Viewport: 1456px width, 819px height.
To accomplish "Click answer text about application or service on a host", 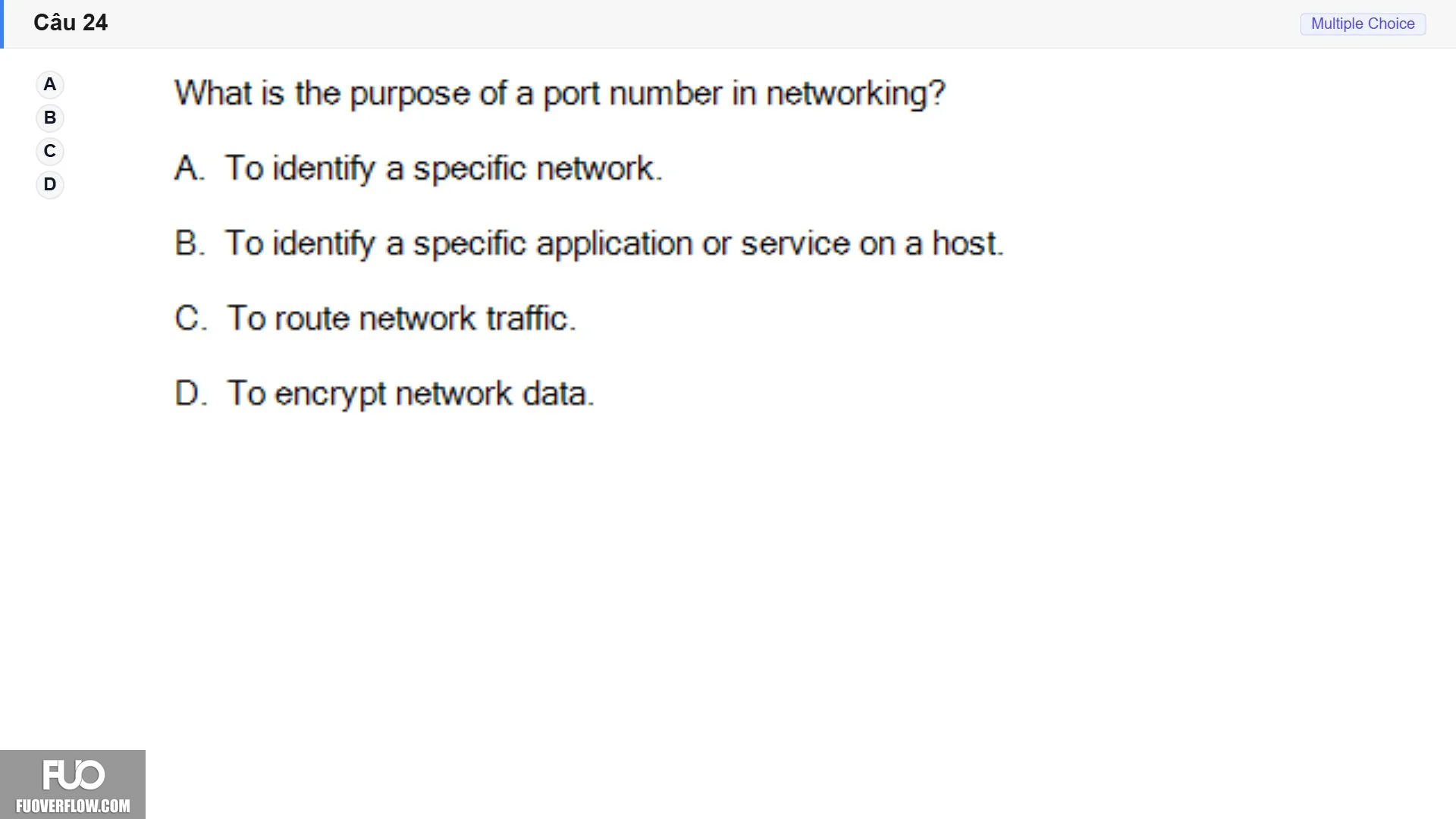I will click(614, 243).
